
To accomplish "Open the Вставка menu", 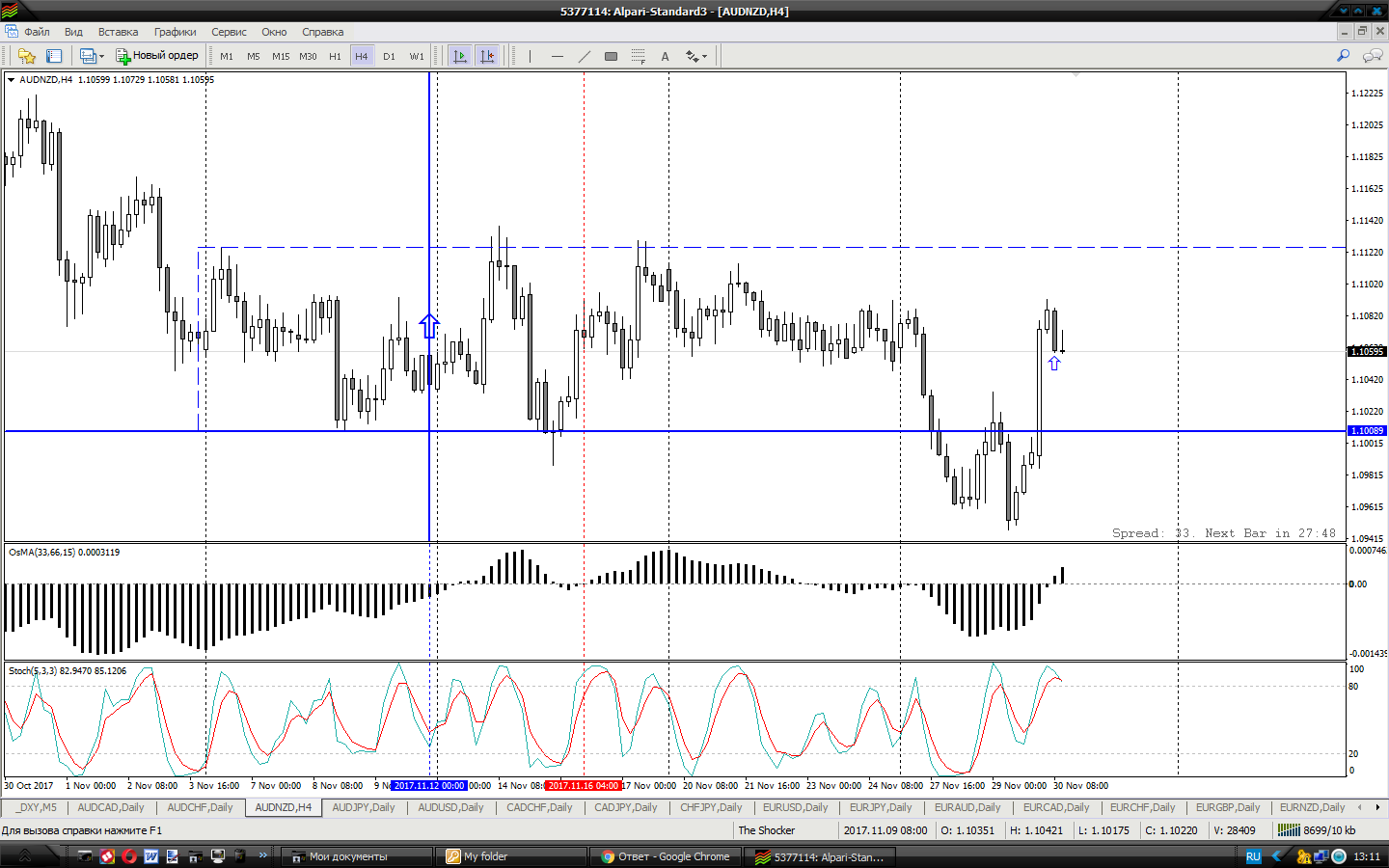I will coord(118,32).
